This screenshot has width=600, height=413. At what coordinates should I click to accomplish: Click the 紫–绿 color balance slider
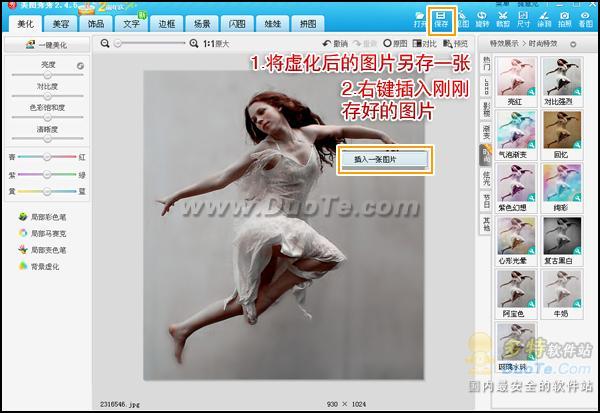click(47, 175)
